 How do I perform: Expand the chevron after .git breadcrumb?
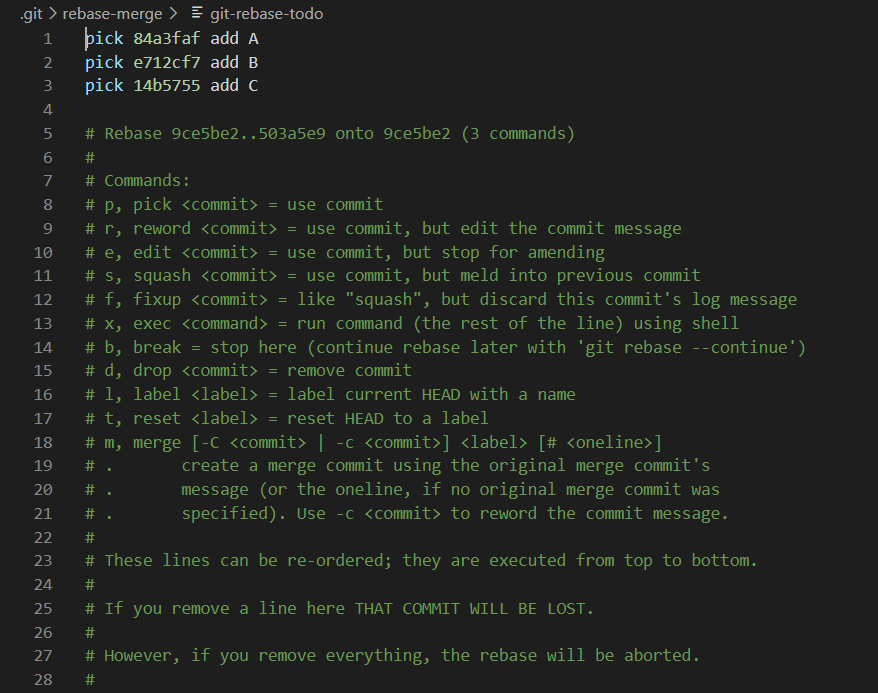[x=53, y=13]
